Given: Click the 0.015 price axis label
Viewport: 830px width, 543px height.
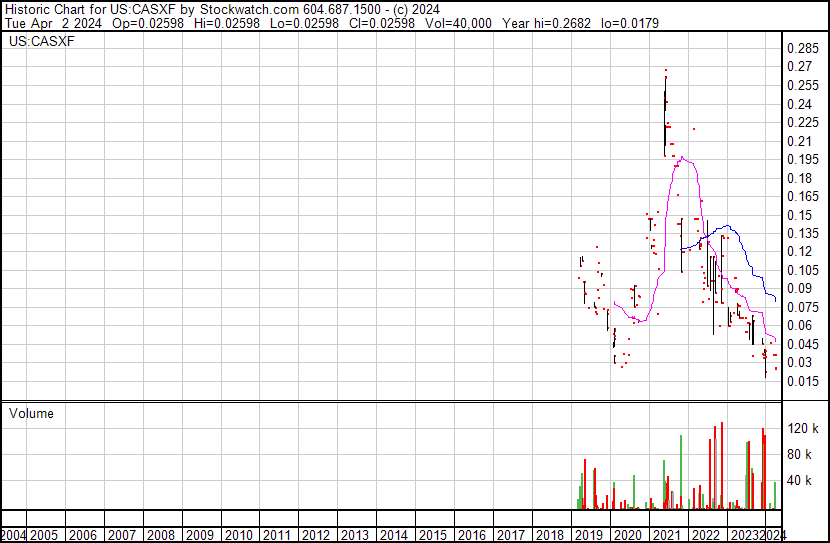Looking at the screenshot, I should click(803, 381).
